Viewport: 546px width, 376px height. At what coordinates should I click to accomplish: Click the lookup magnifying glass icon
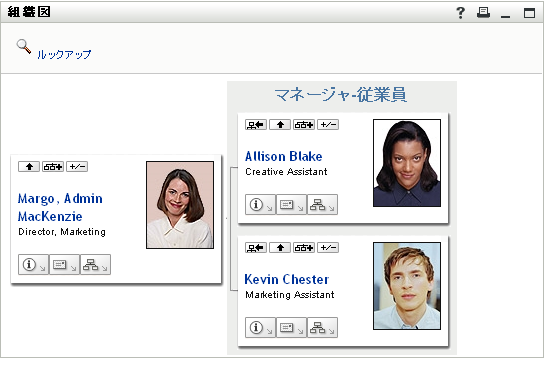click(24, 46)
